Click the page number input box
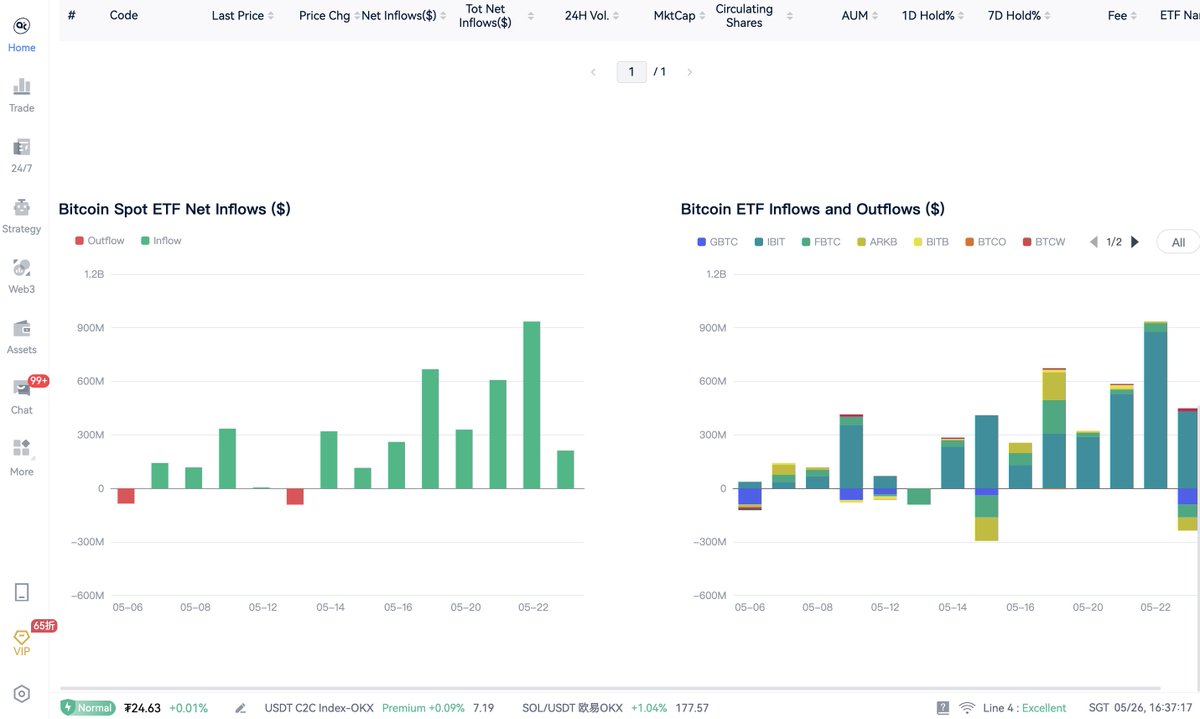 (x=631, y=72)
